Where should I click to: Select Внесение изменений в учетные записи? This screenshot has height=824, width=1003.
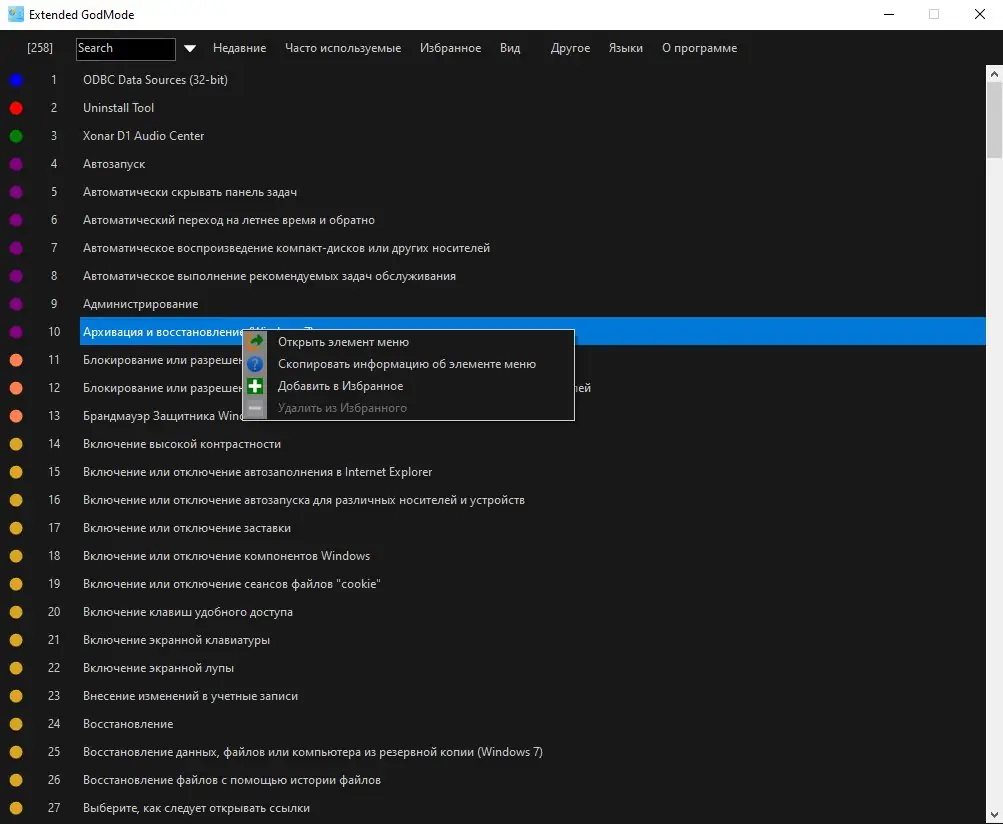pos(191,696)
